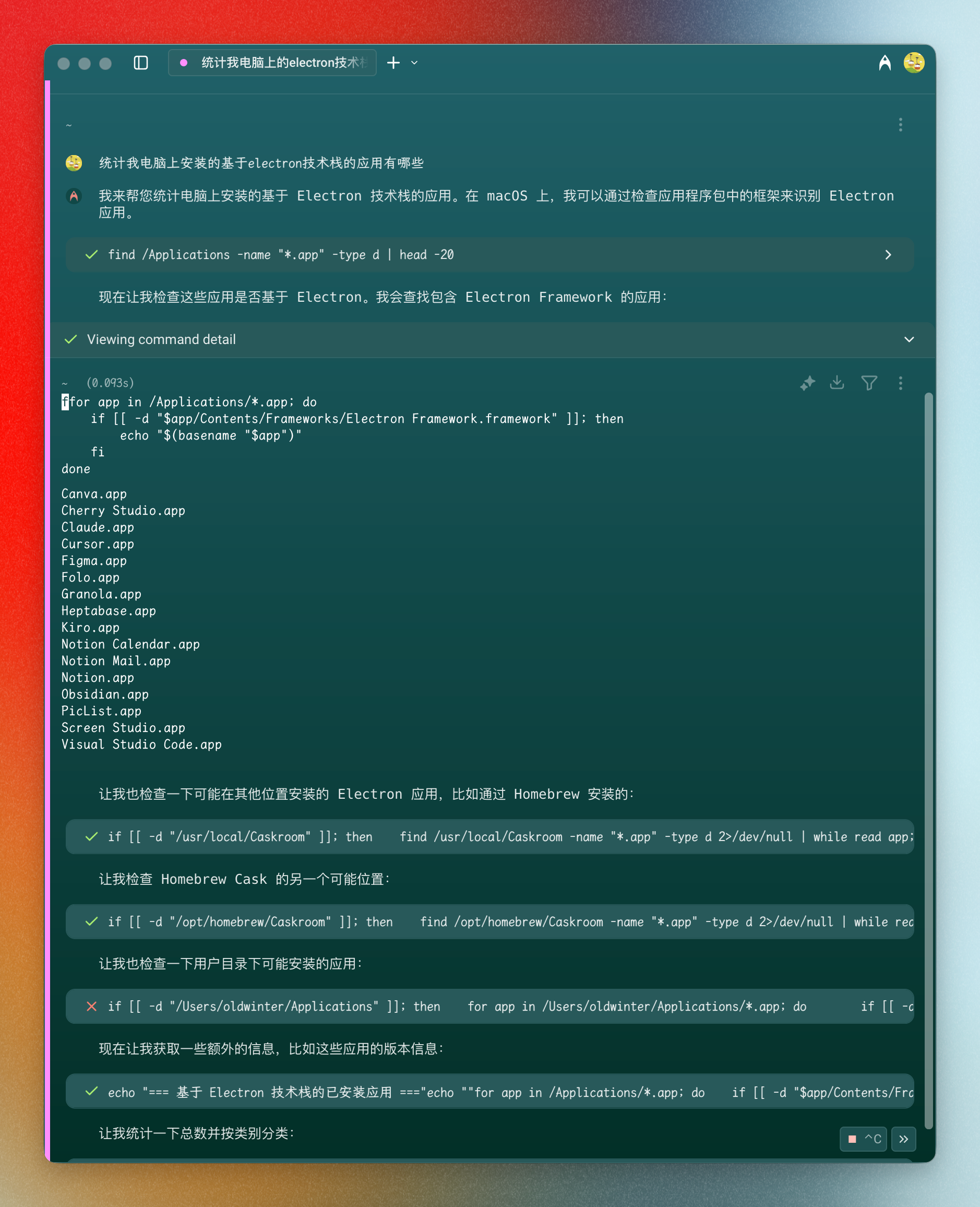Stop the running command with ^C button

coord(863,1139)
